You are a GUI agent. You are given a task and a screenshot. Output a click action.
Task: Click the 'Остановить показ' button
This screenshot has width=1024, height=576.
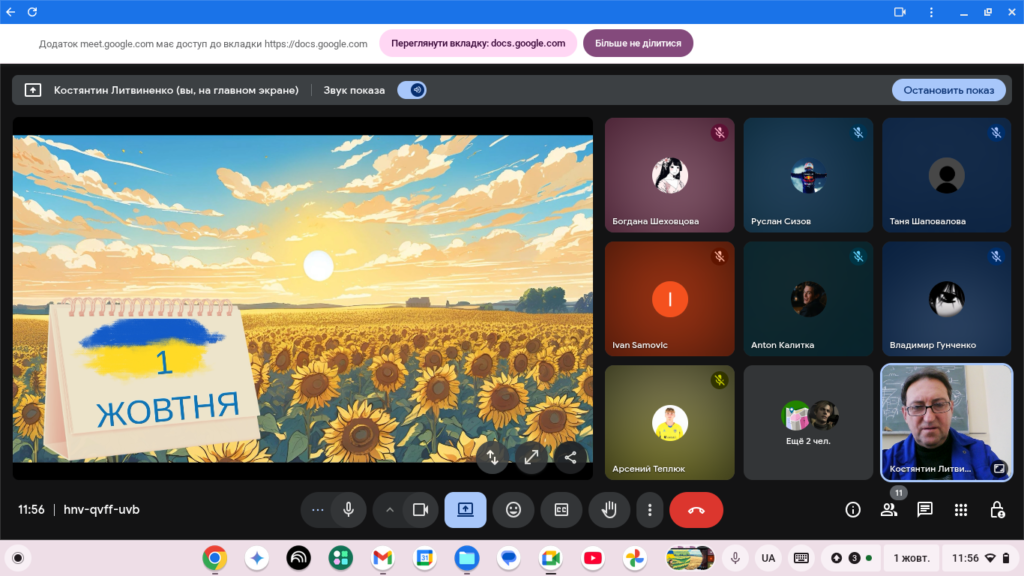948,90
